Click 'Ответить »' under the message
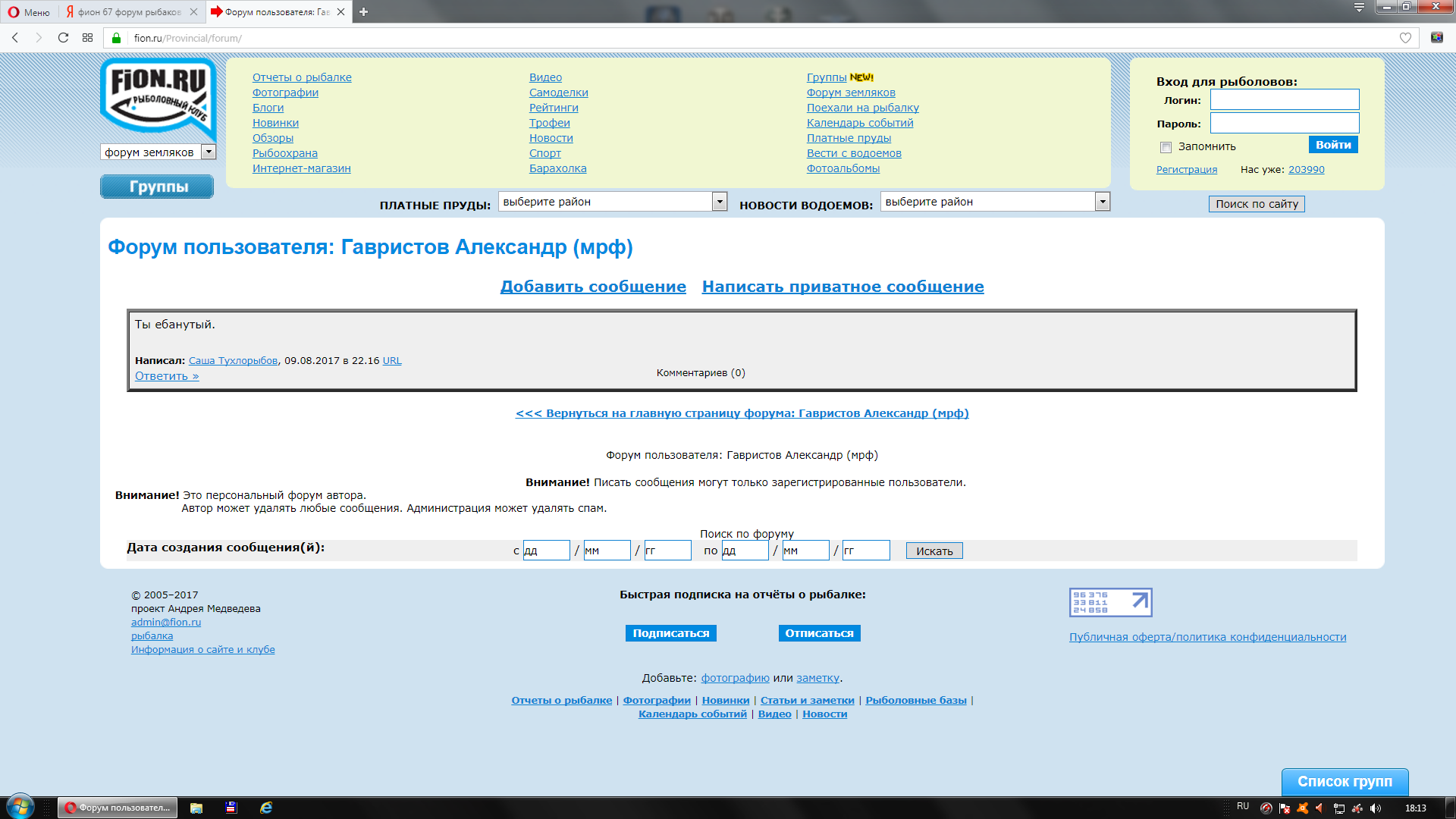 pyautogui.click(x=167, y=376)
